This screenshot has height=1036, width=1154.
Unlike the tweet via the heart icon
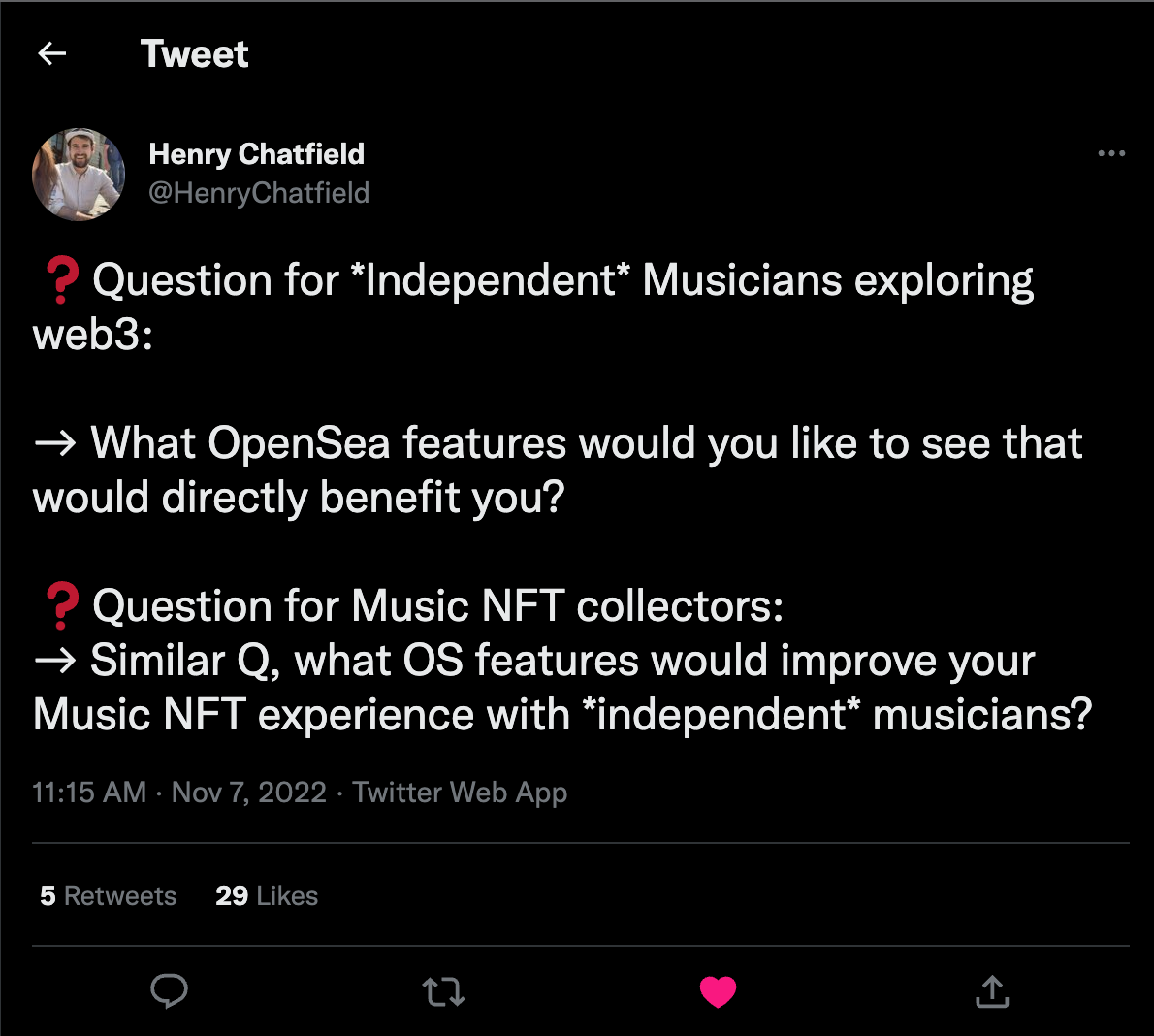(718, 991)
